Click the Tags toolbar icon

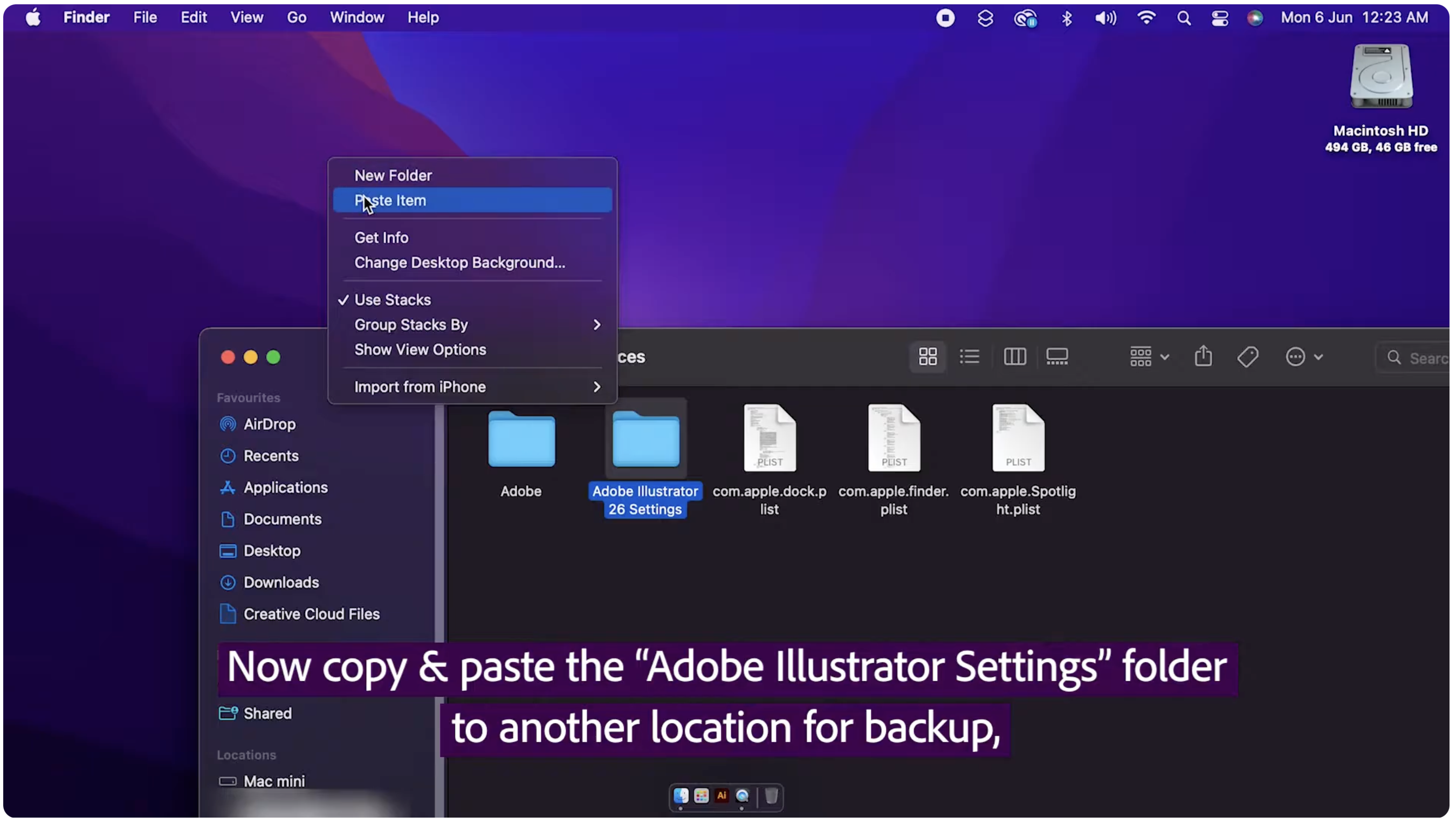pos(1247,356)
